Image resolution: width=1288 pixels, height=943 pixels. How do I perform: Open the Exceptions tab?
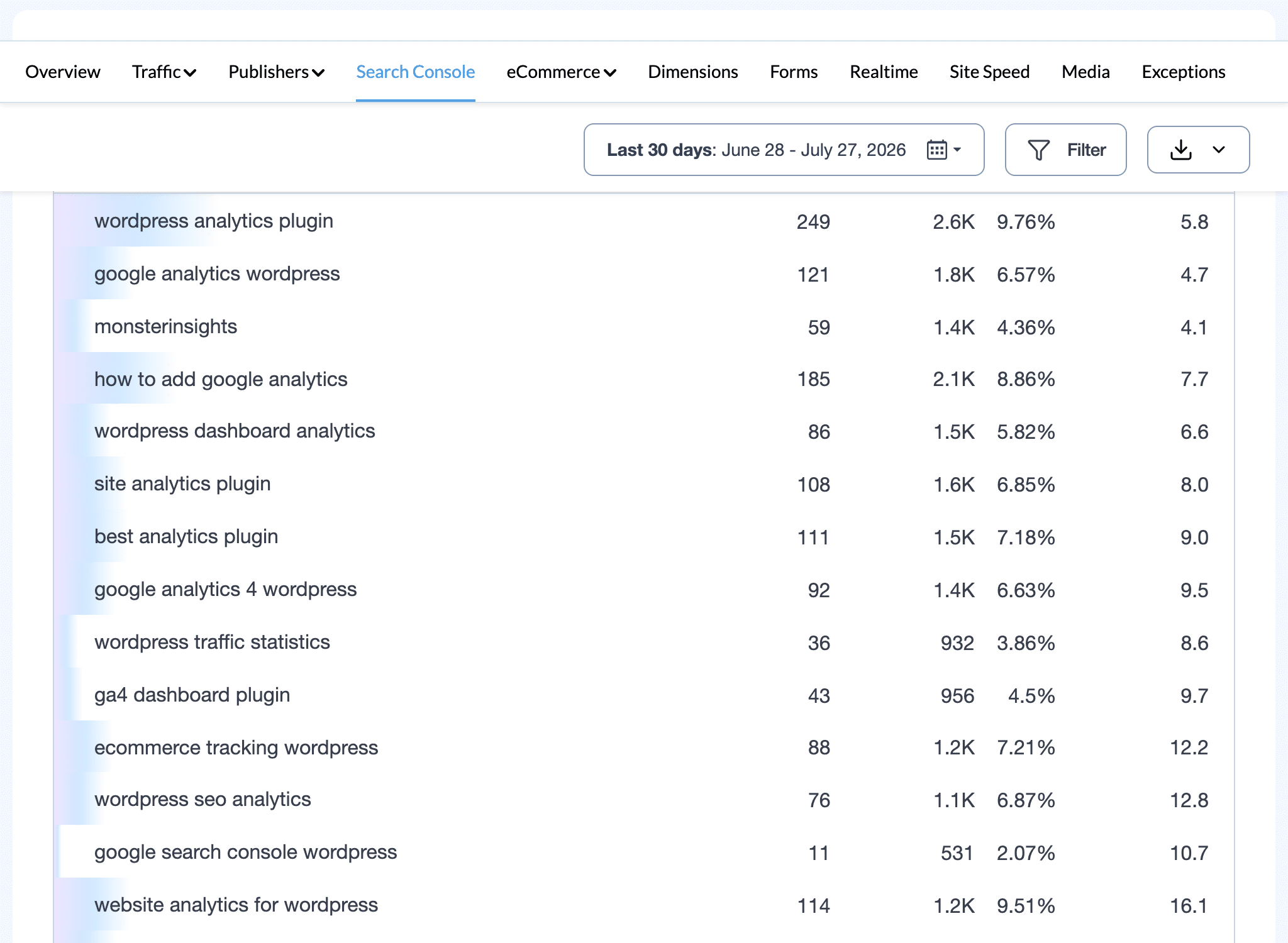(1184, 72)
